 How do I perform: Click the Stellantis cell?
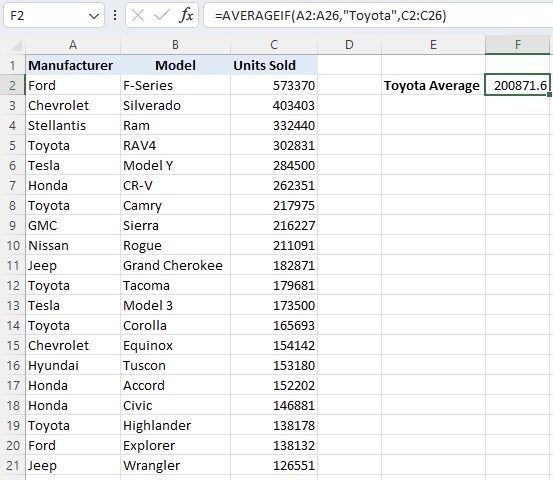coord(73,126)
